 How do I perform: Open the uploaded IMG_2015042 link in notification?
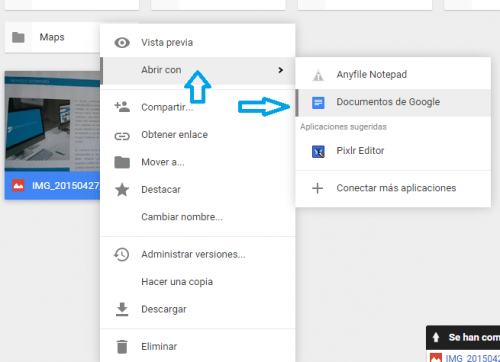coord(473,358)
